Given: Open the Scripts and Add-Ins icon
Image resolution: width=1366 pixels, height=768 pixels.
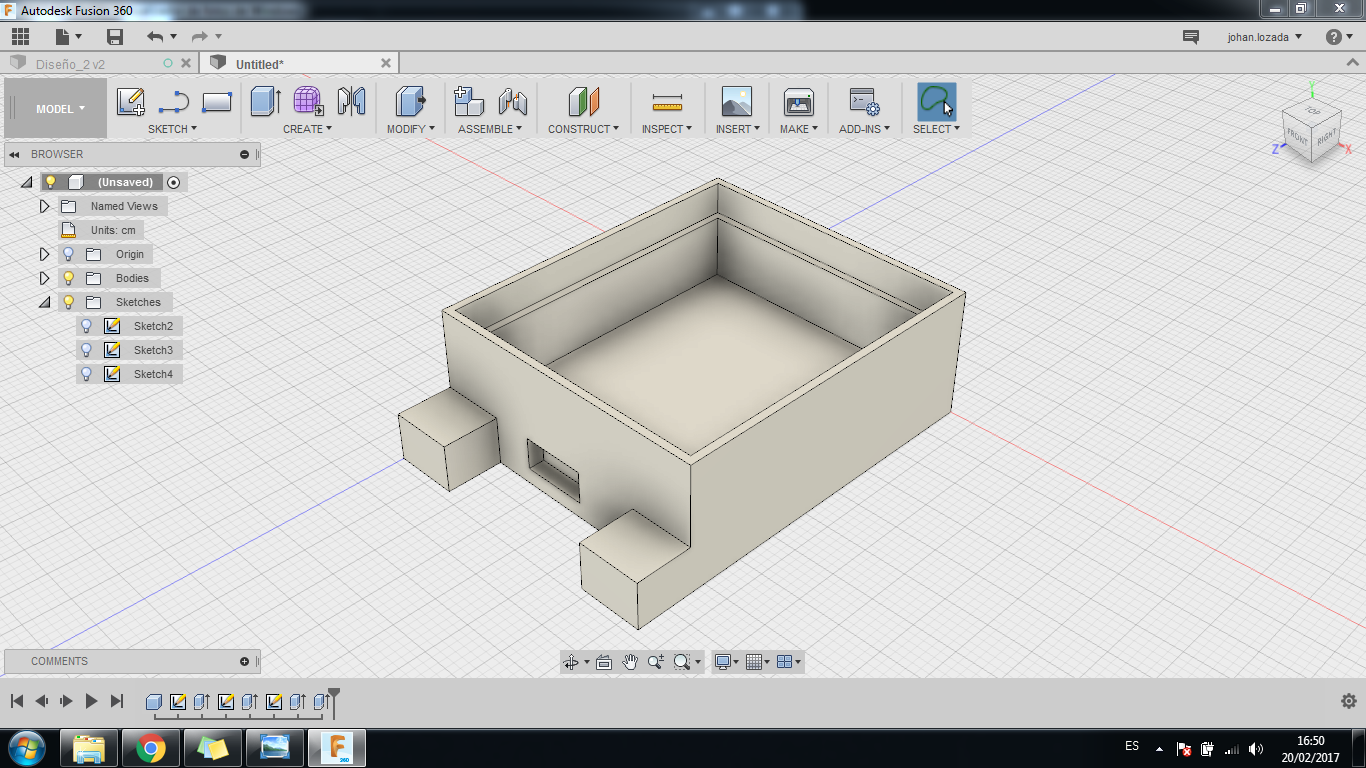Looking at the screenshot, I should [864, 102].
